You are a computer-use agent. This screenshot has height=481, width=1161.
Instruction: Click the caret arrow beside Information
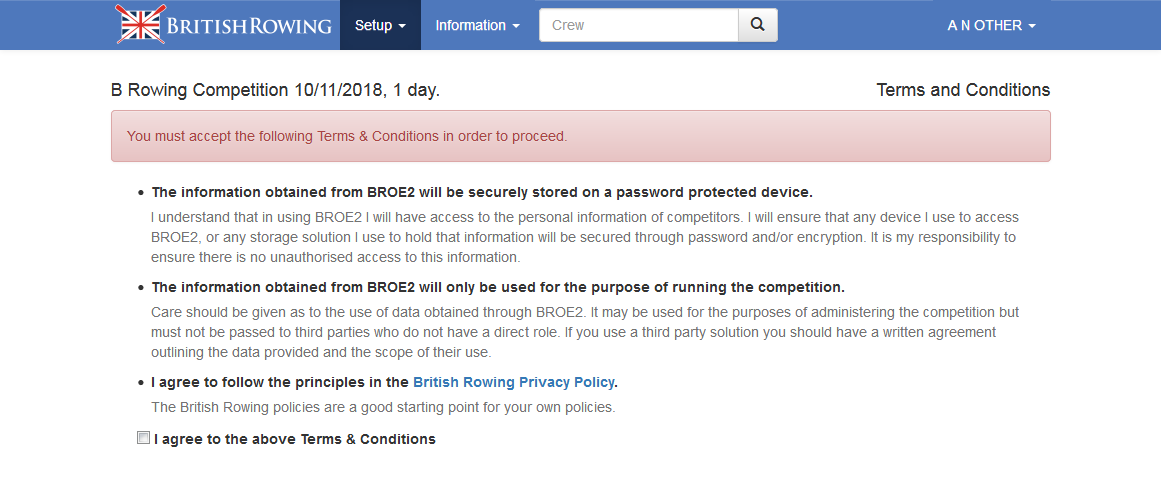pyautogui.click(x=516, y=26)
